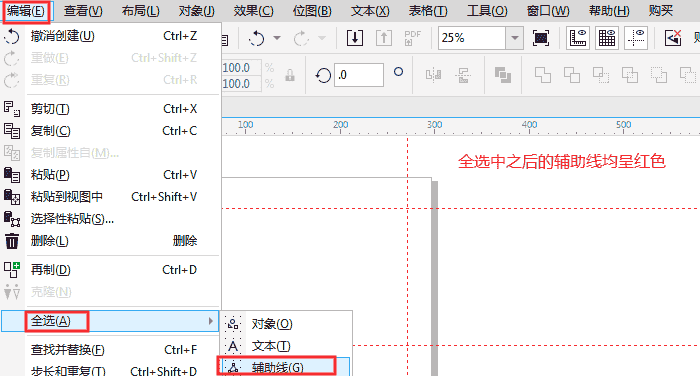
Task: Click the order/arrange overlapping squares icon
Action: point(503,75)
